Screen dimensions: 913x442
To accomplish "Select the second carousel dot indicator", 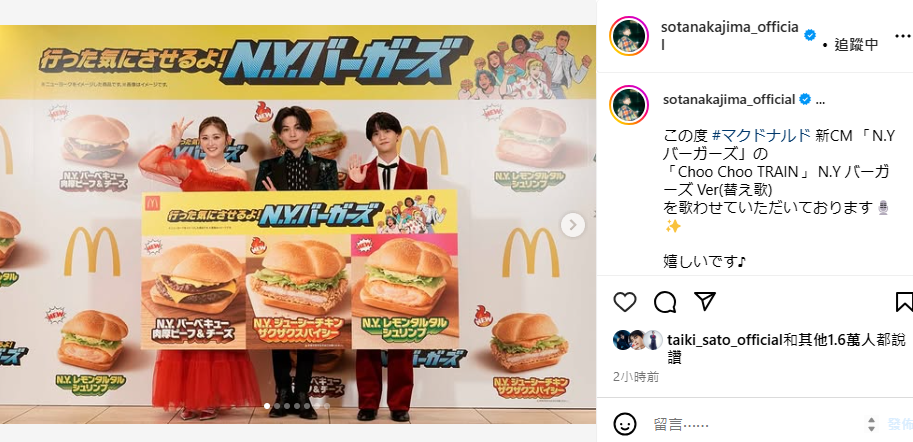I will (277, 406).
